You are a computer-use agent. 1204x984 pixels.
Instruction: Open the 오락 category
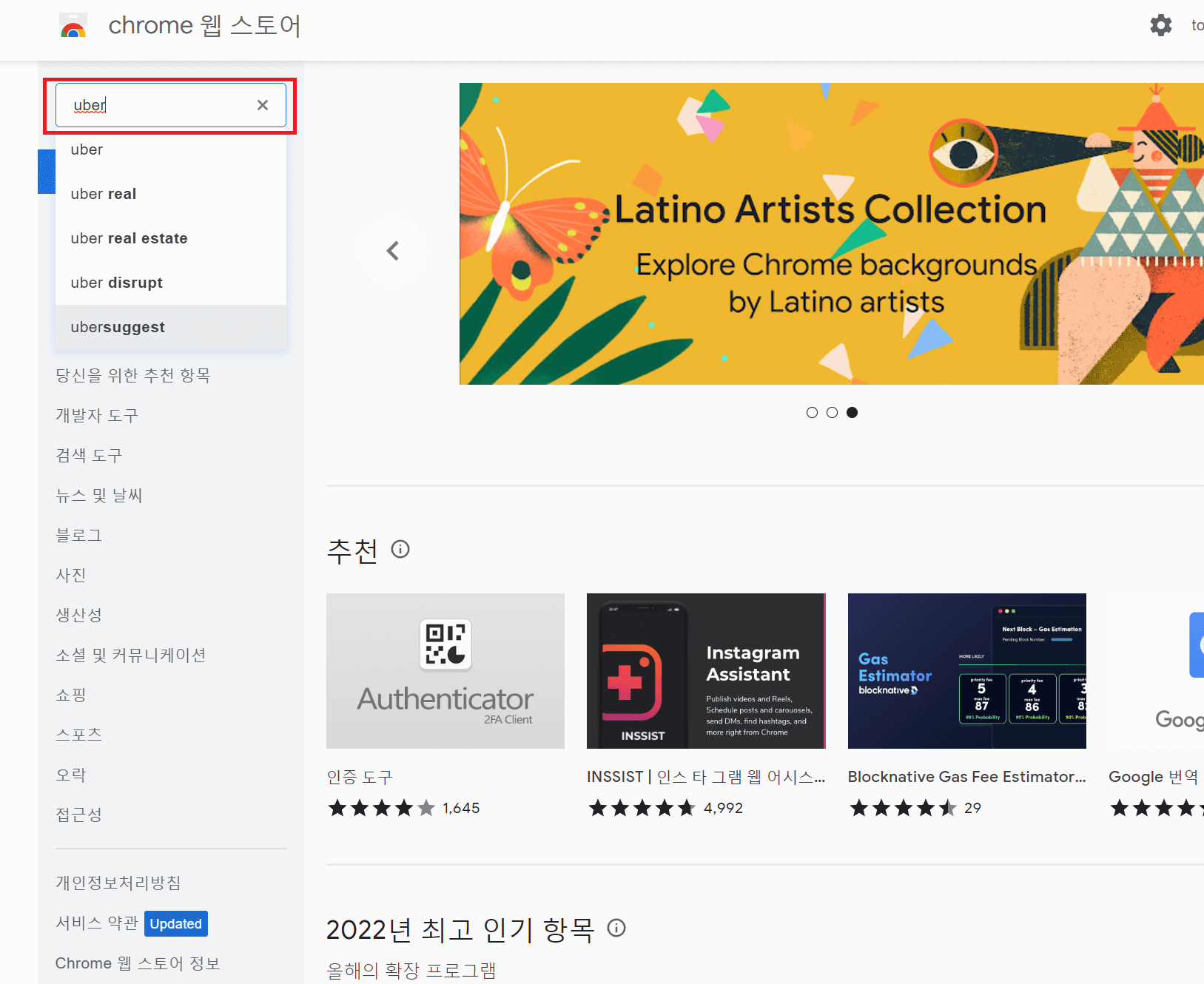click(x=71, y=775)
